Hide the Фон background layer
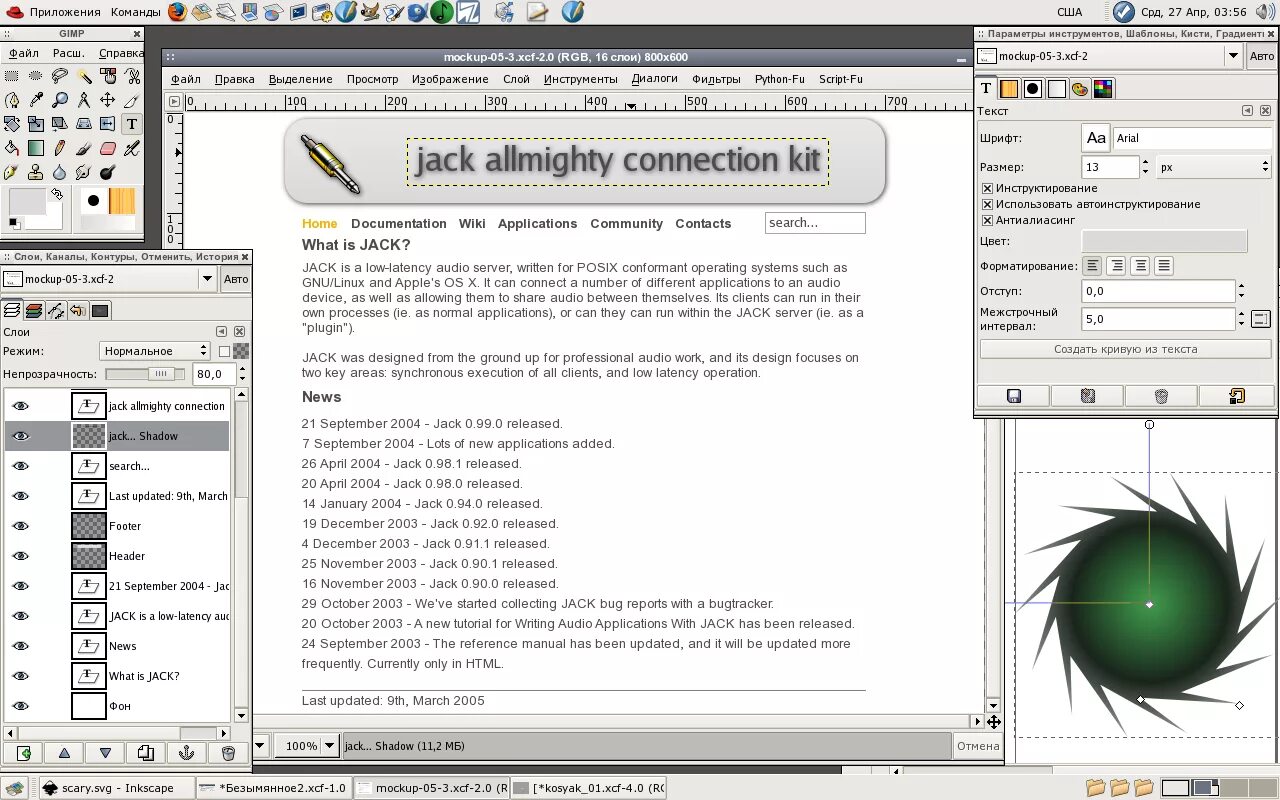Image resolution: width=1280 pixels, height=800 pixels. (20, 706)
